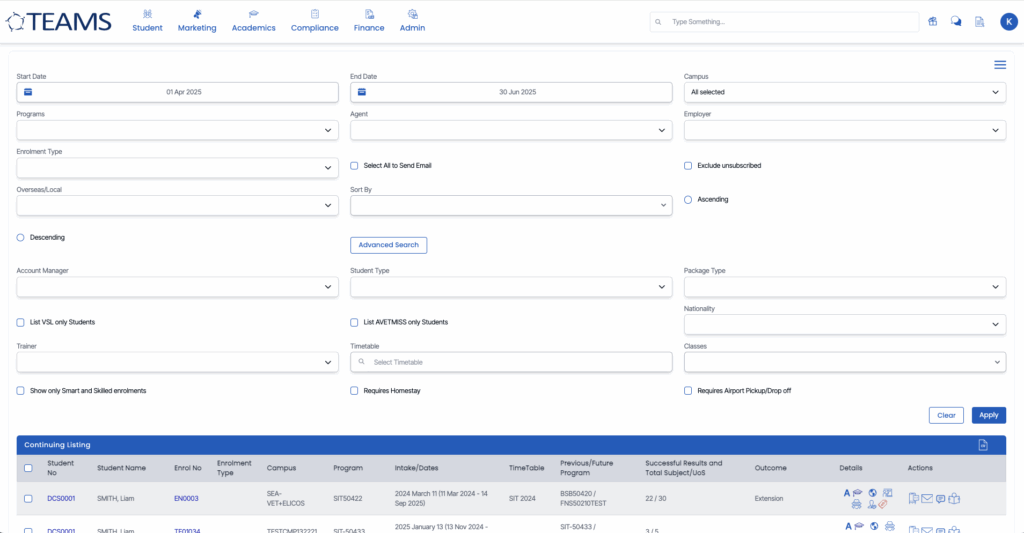Click the 'A' details icon in EN0003 row
Image resolution: width=1024 pixels, height=533 pixels.
[x=847, y=493]
